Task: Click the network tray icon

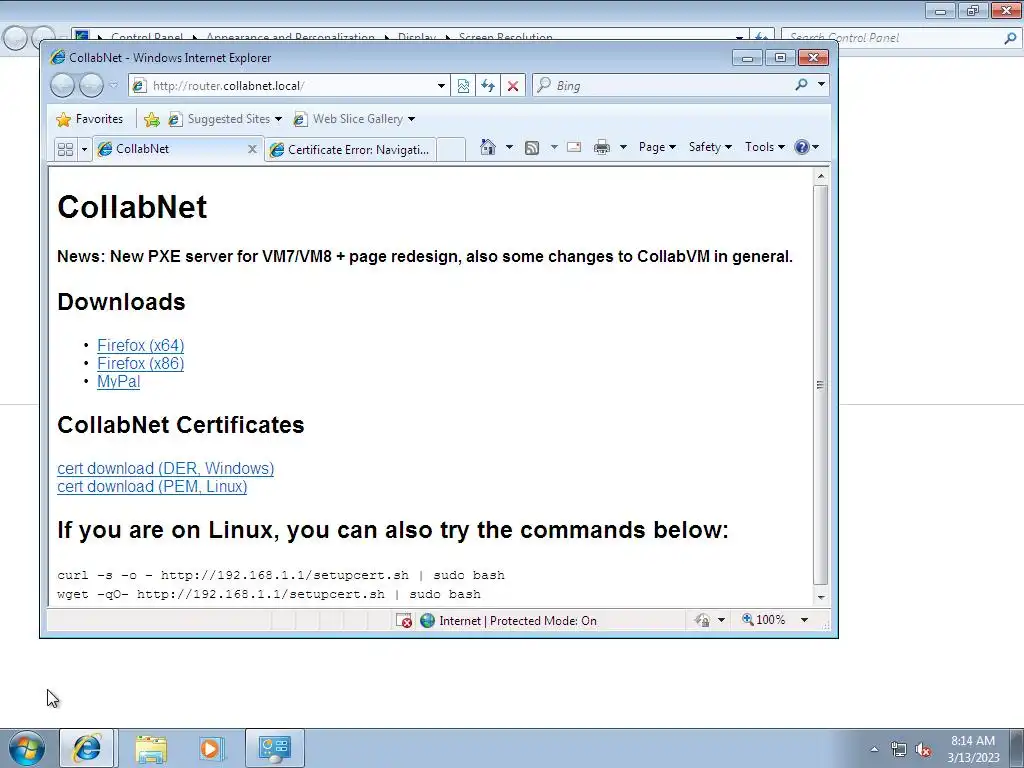Action: pyautogui.click(x=899, y=750)
